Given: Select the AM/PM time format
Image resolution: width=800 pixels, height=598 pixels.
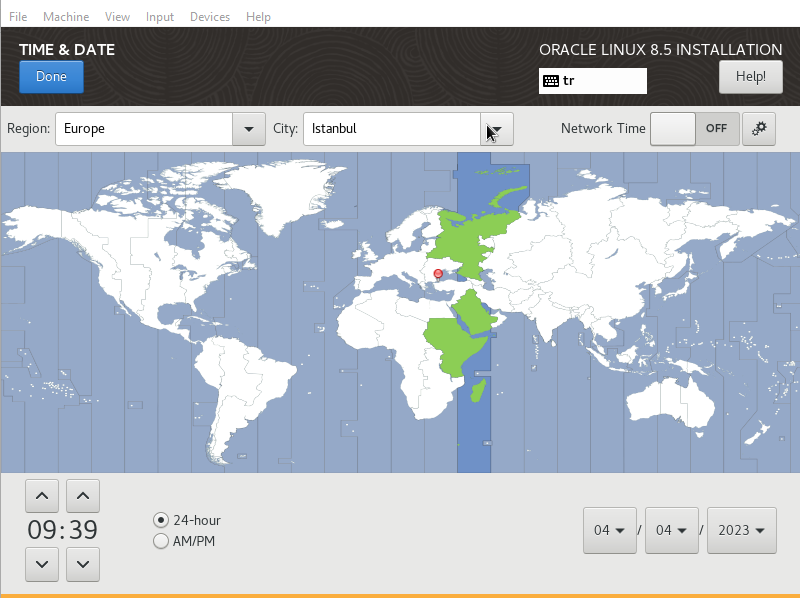Looking at the screenshot, I should coord(184,541).
